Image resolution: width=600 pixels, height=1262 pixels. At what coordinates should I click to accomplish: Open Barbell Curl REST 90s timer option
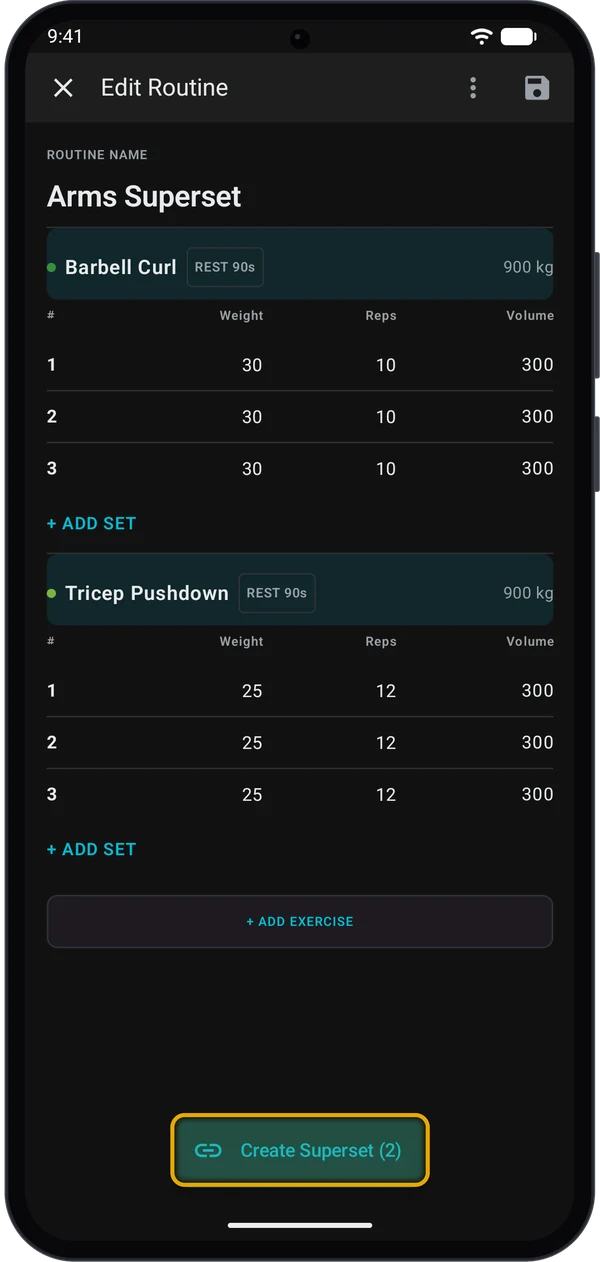point(225,267)
